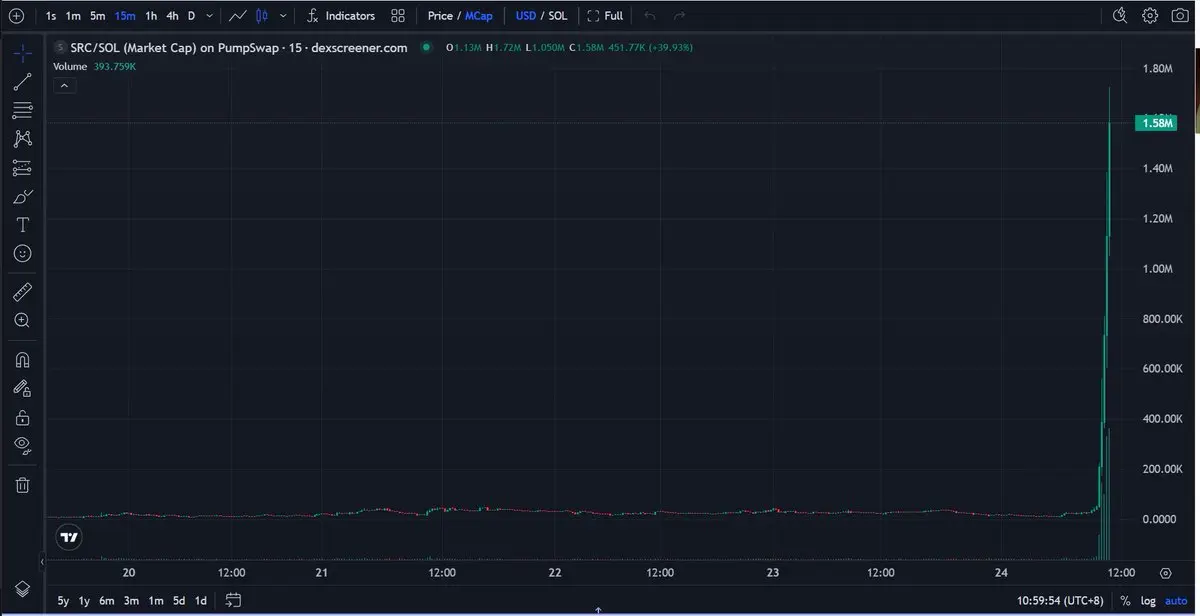1200x616 pixels.
Task: Activate the zoom in tool
Action: pyautogui.click(x=22, y=321)
